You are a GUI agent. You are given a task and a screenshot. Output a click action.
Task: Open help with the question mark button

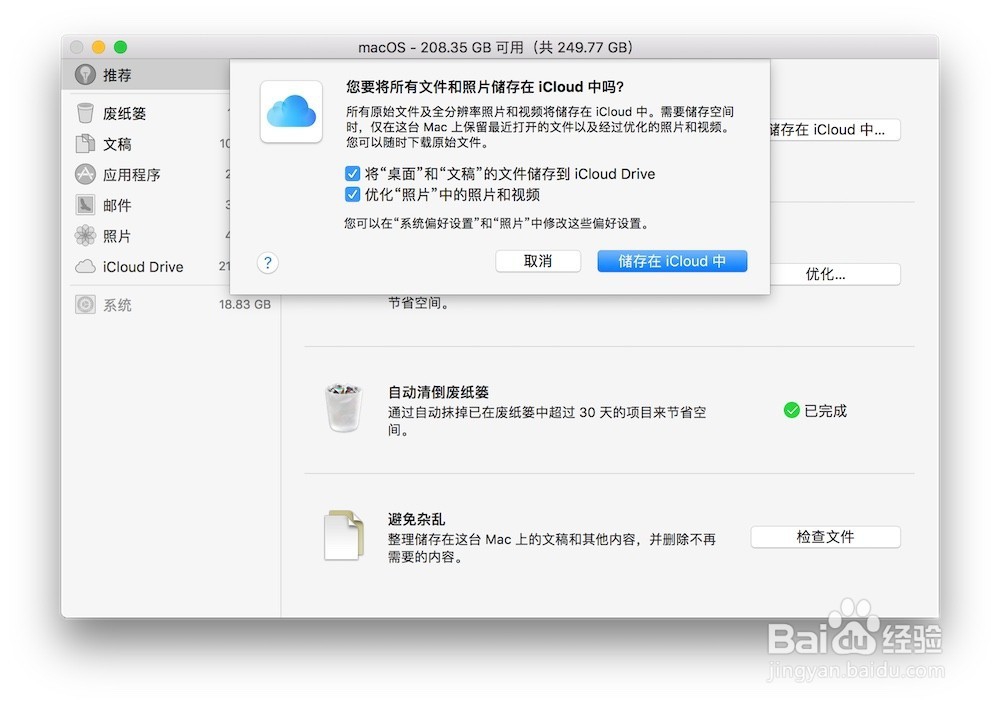(268, 262)
